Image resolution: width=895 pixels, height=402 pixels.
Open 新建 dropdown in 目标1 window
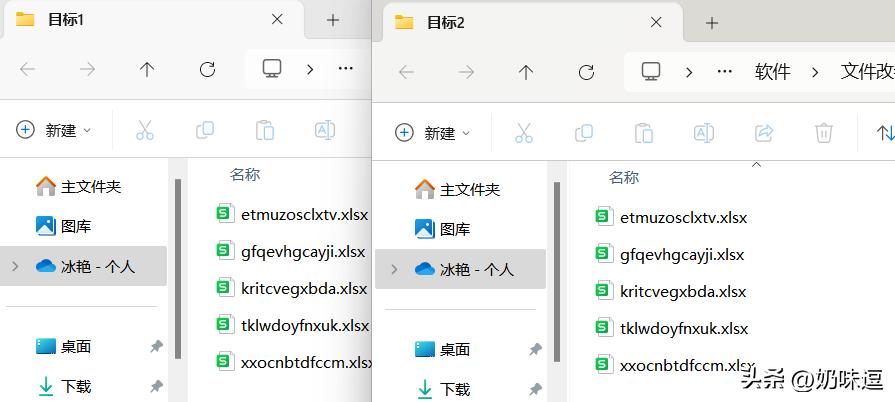point(54,130)
